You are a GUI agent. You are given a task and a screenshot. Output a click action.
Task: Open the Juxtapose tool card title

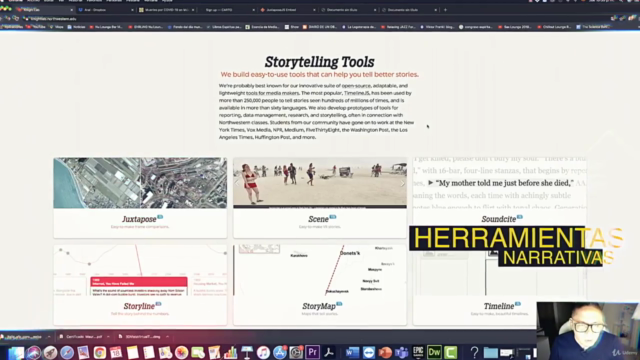(x=139, y=219)
